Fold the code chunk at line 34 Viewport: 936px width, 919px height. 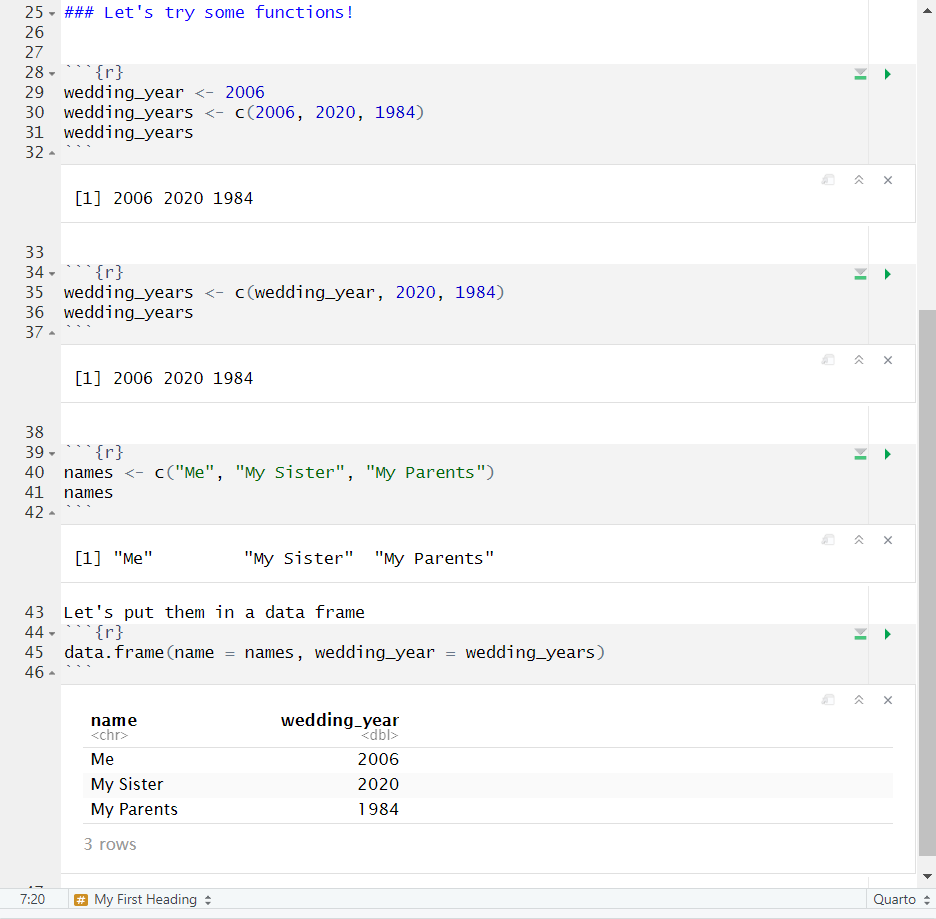pyautogui.click(x=53, y=273)
